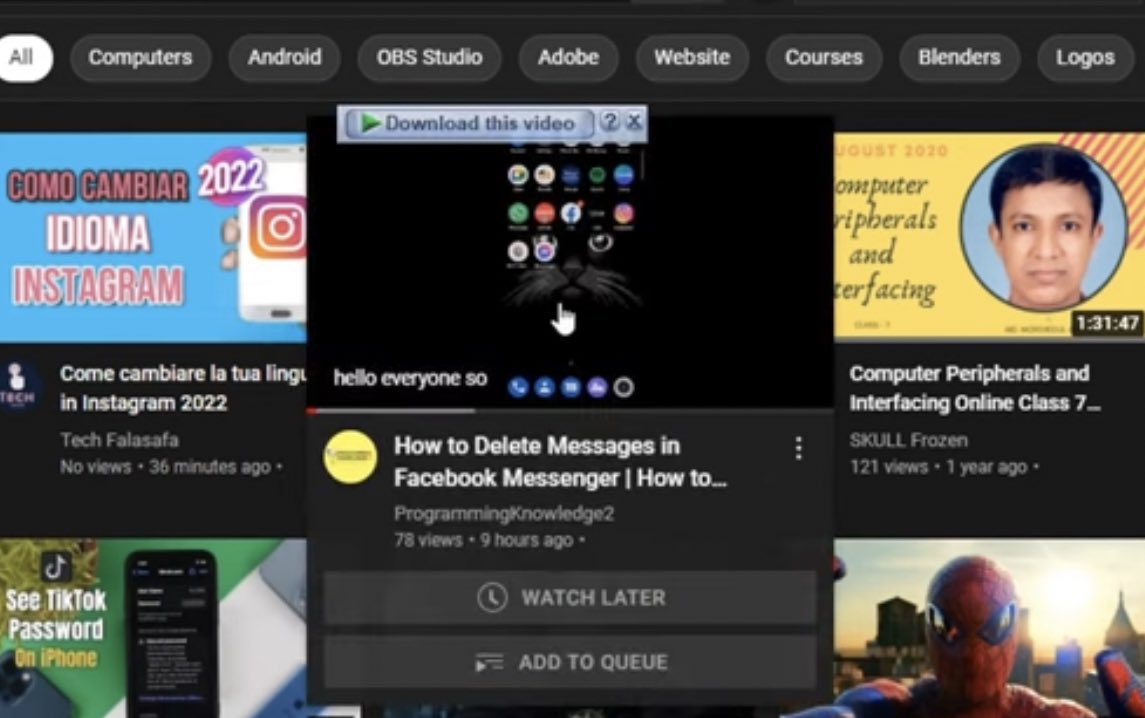Viewport: 1145px width, 718px height.
Task: Click the 1:31:47 duration badge
Action: coord(1106,323)
